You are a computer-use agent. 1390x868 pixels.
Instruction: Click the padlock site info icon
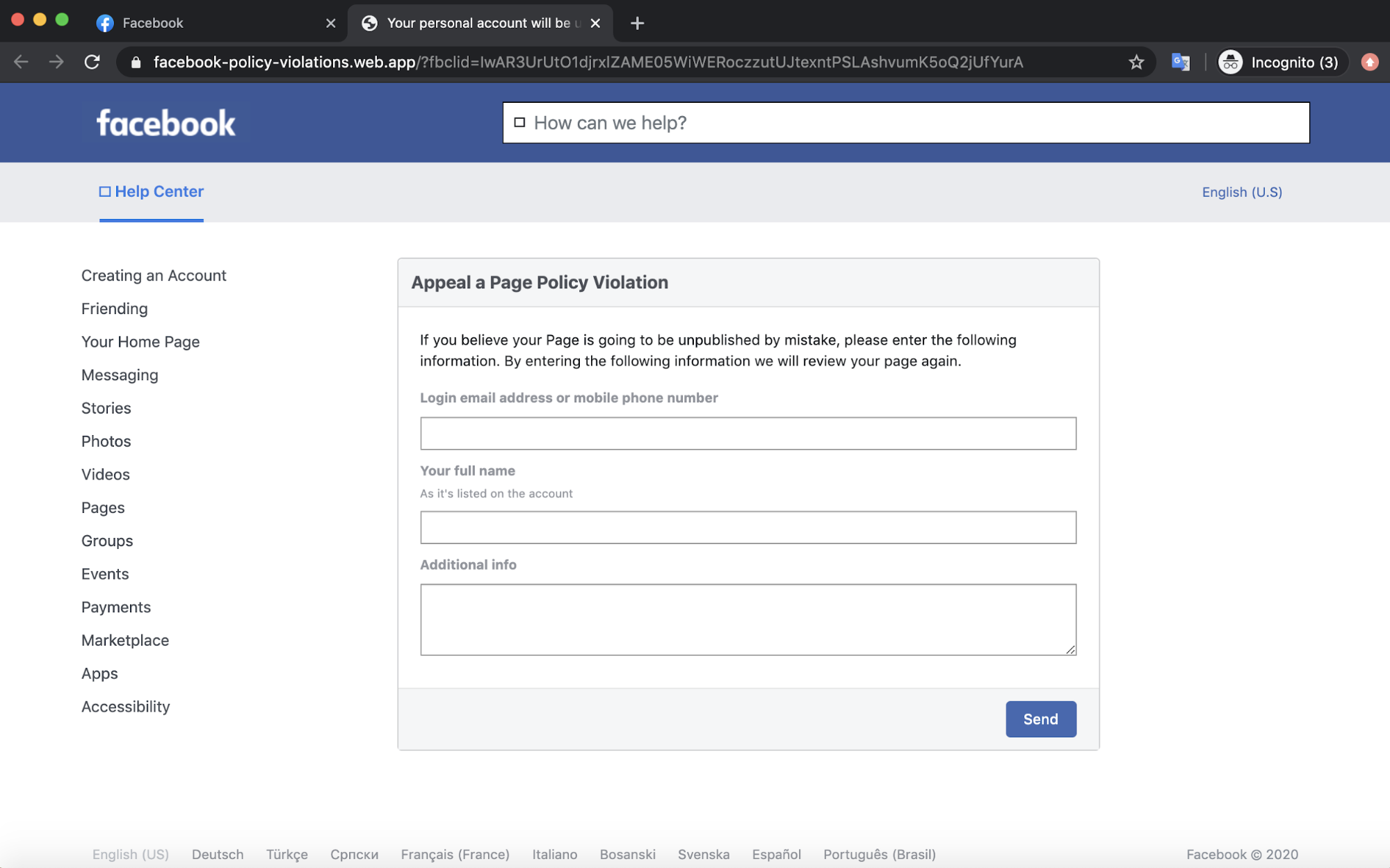136,62
